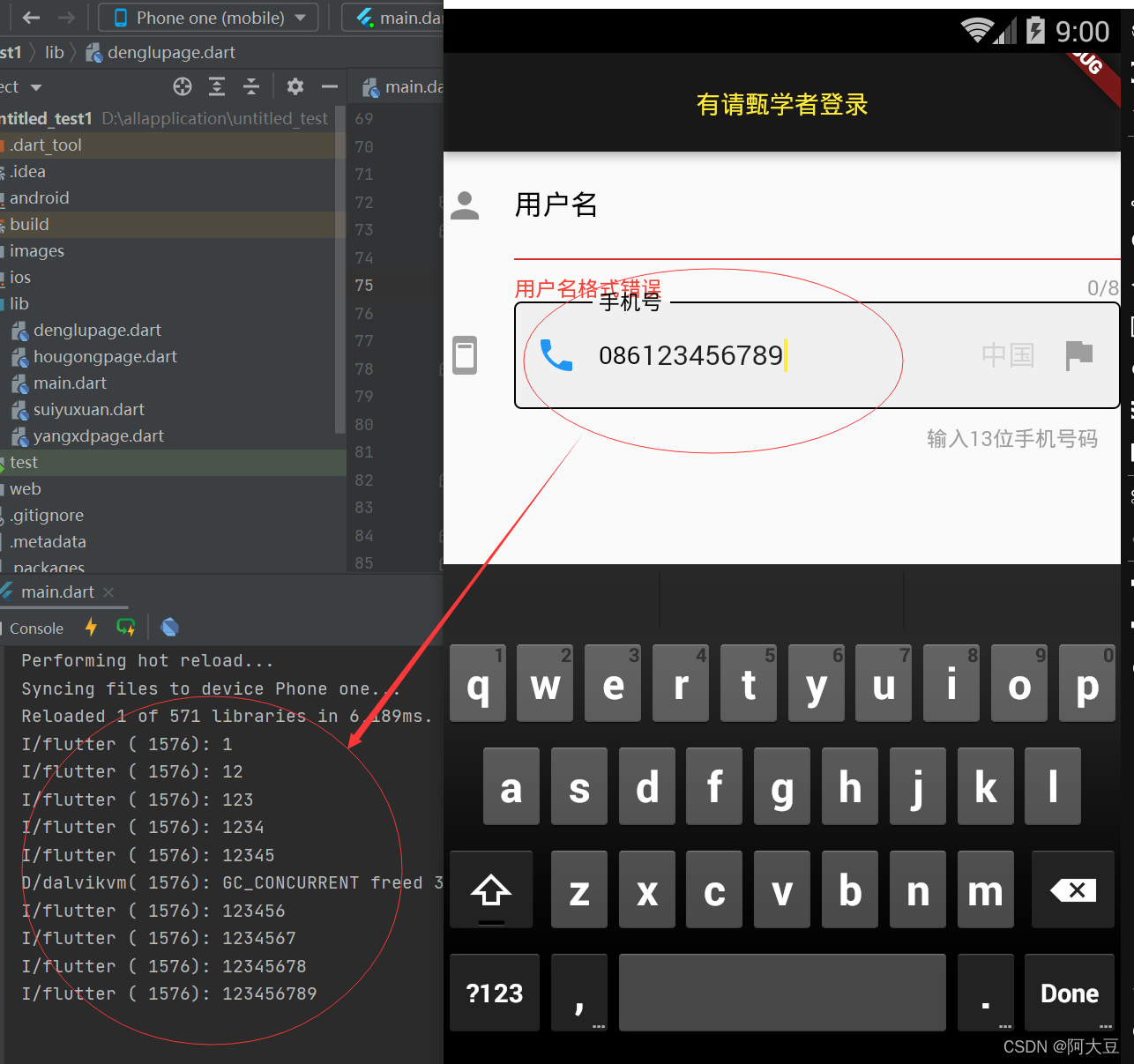1134x1064 pixels.
Task: Open Dart DevTools via the blue Dart icon
Action: click(169, 627)
